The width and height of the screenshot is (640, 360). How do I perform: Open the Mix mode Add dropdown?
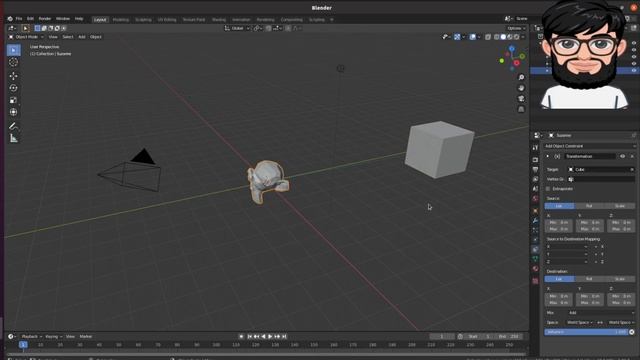[601, 313]
